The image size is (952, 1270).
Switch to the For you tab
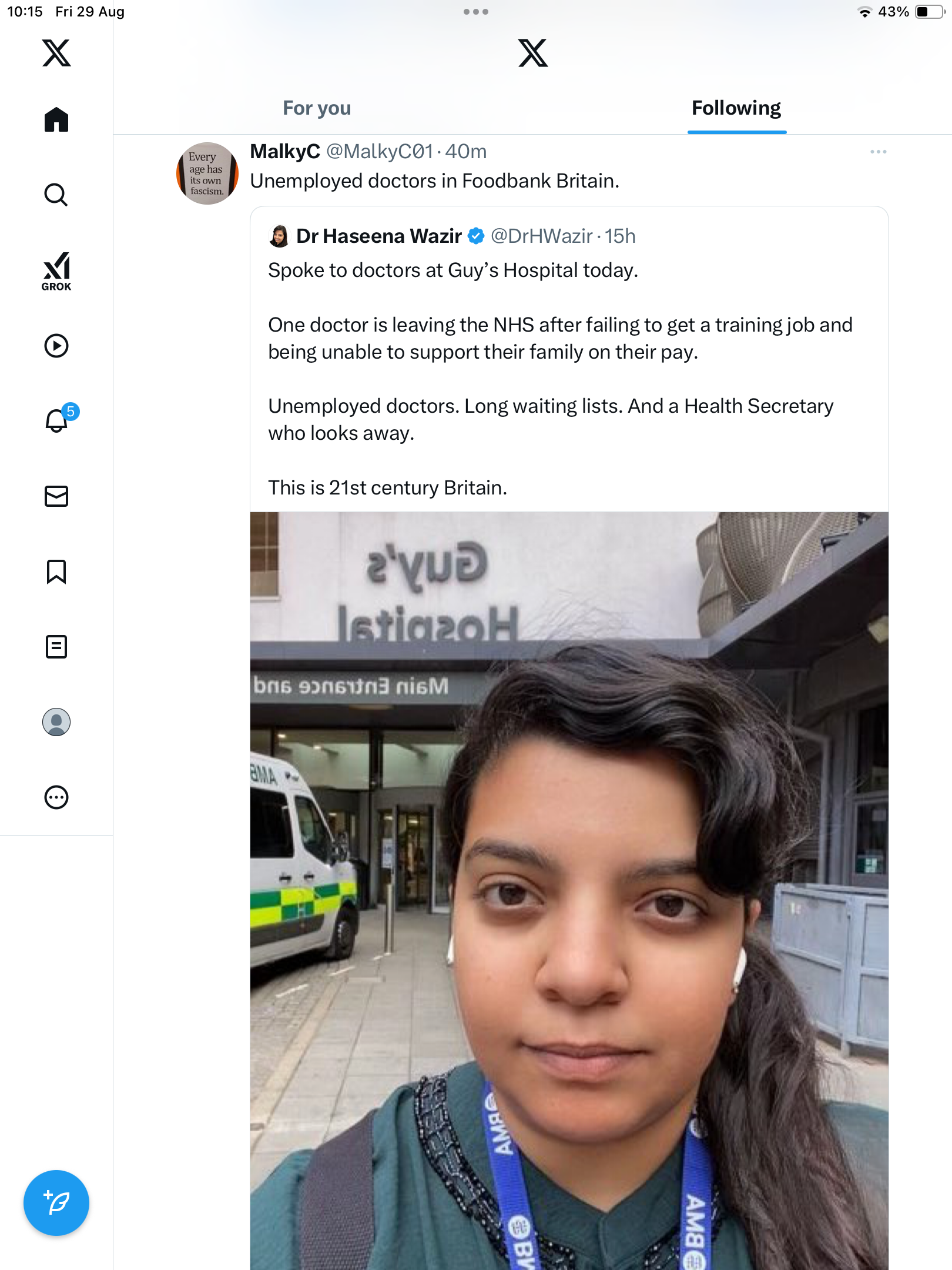[317, 108]
